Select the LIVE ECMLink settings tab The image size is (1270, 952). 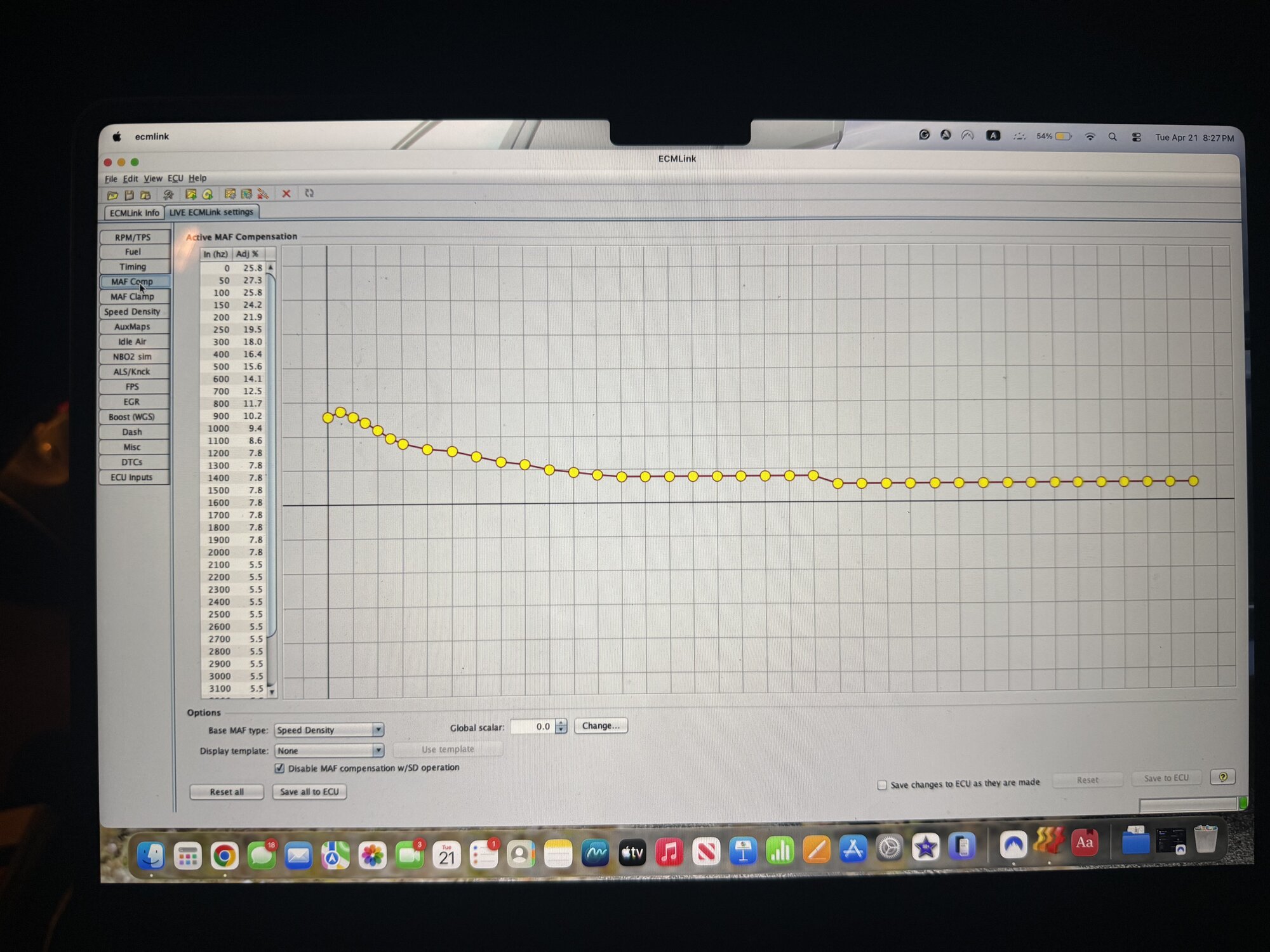pyautogui.click(x=211, y=212)
